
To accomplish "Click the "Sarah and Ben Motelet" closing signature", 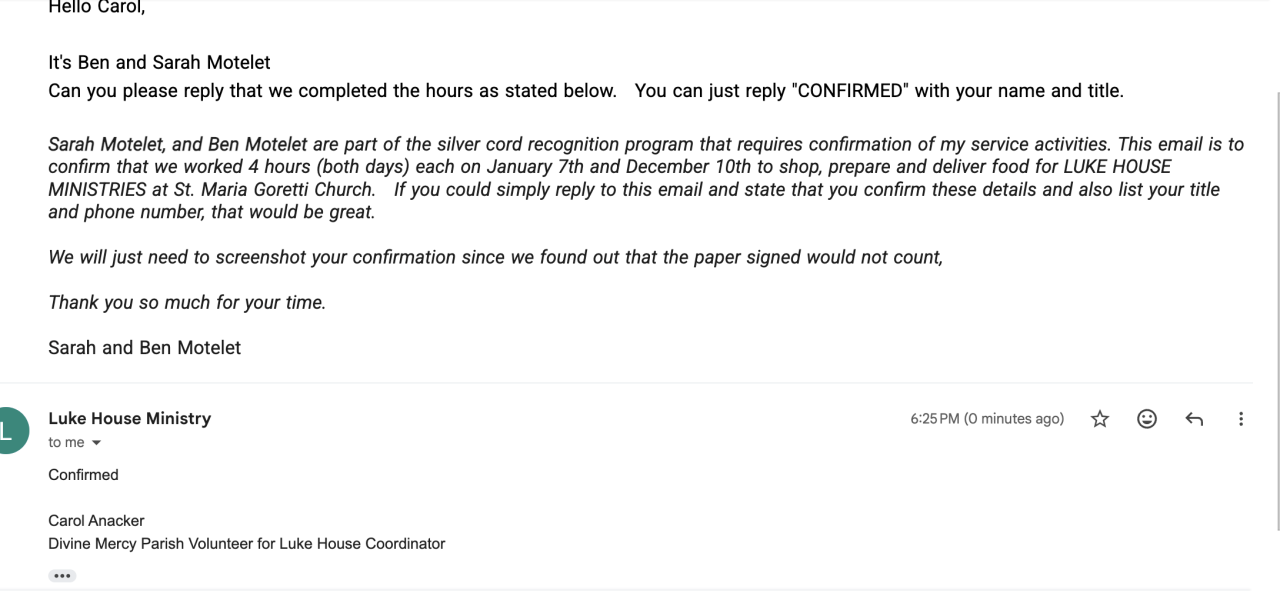I will (x=144, y=348).
